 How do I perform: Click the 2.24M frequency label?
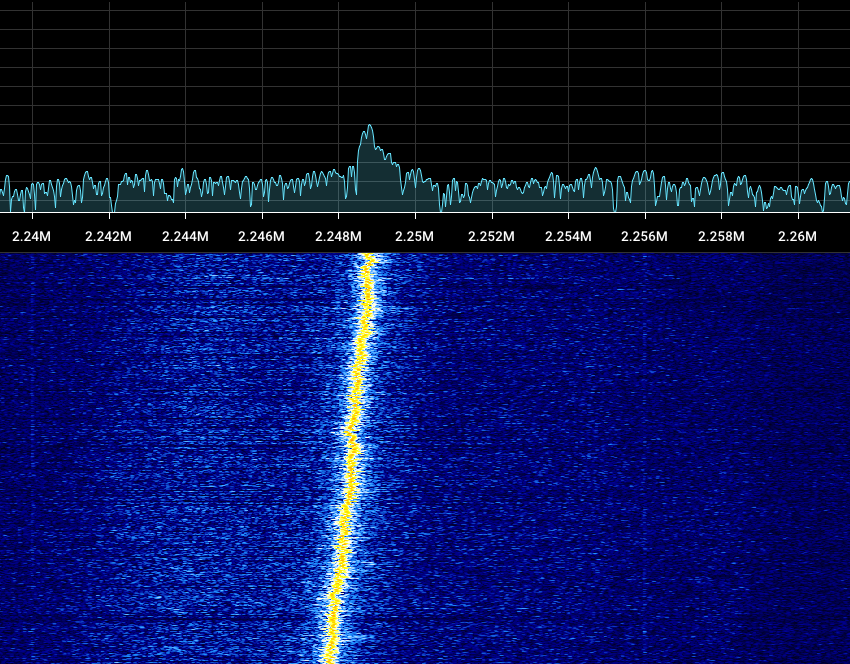[x=31, y=237]
